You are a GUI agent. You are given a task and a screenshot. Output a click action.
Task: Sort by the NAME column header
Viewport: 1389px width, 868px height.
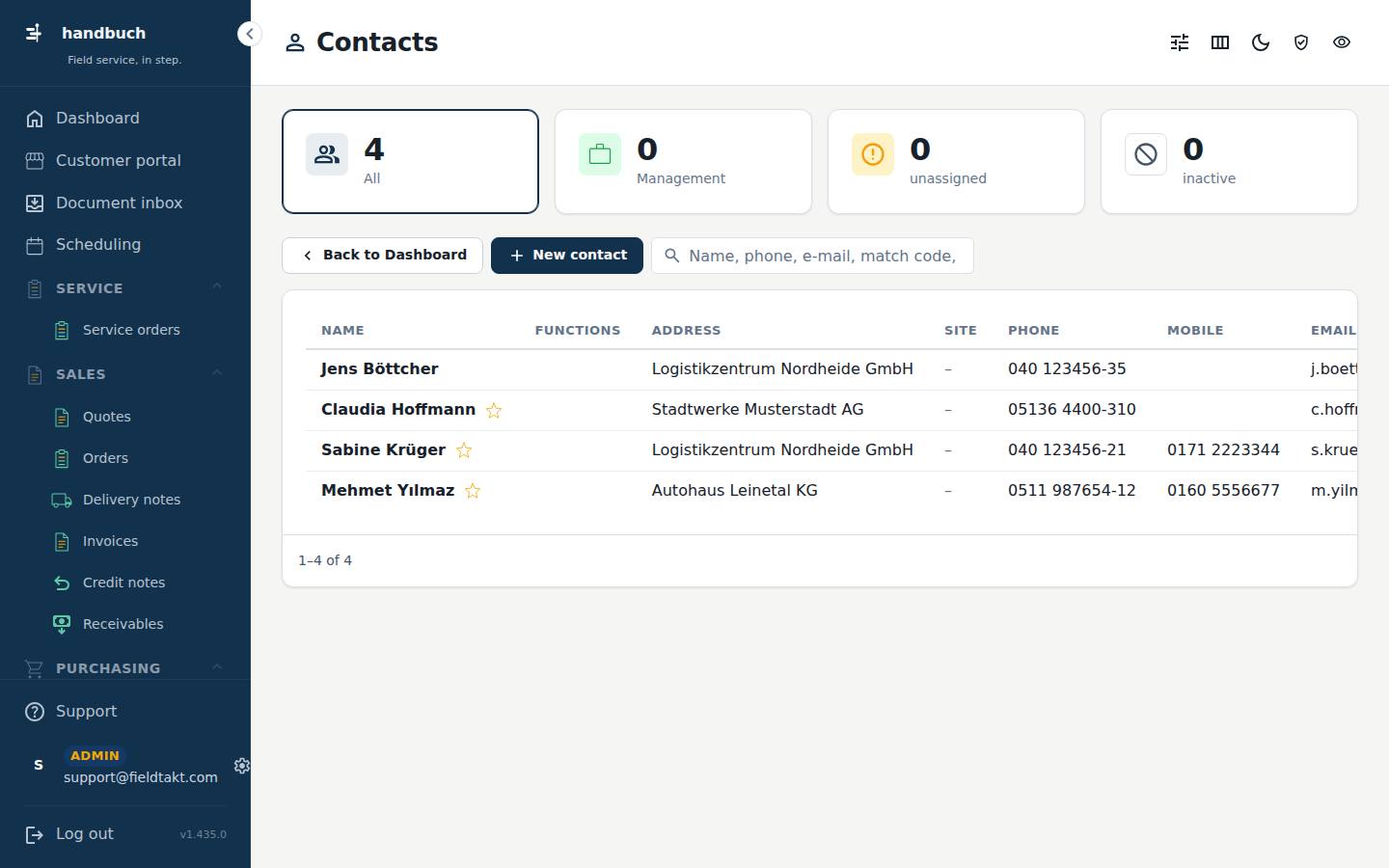pos(342,331)
